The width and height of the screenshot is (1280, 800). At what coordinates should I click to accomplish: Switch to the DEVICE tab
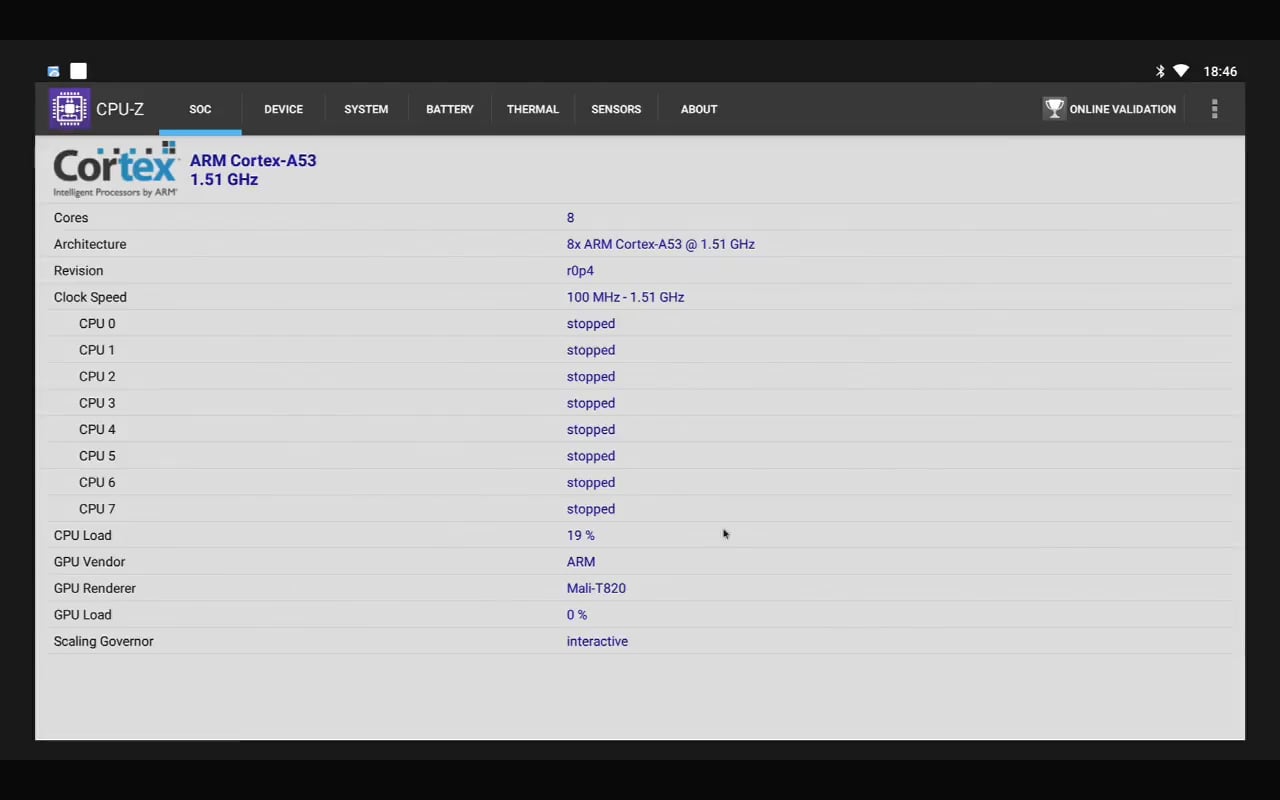pyautogui.click(x=283, y=109)
